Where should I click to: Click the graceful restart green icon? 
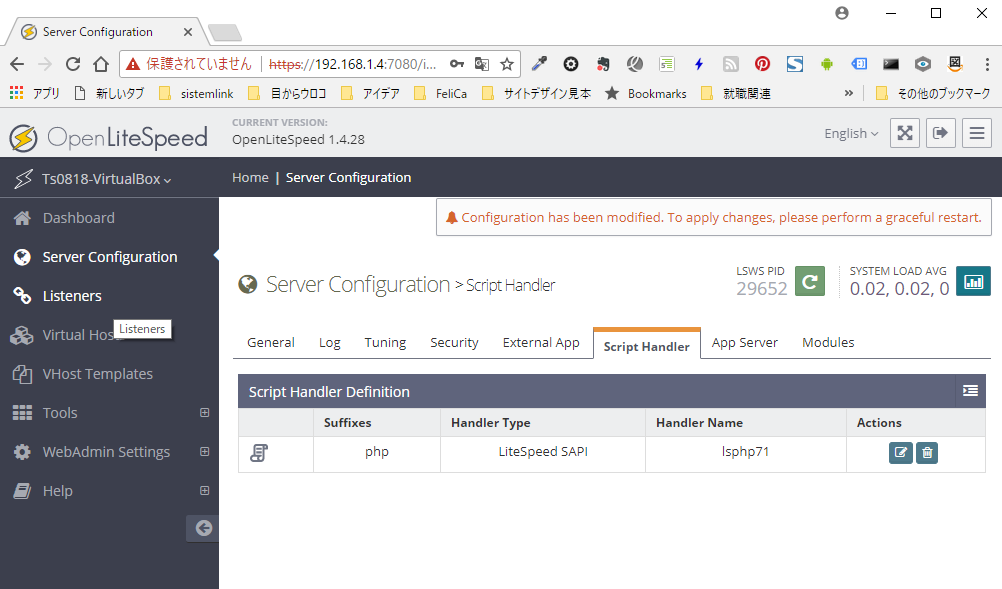[810, 281]
